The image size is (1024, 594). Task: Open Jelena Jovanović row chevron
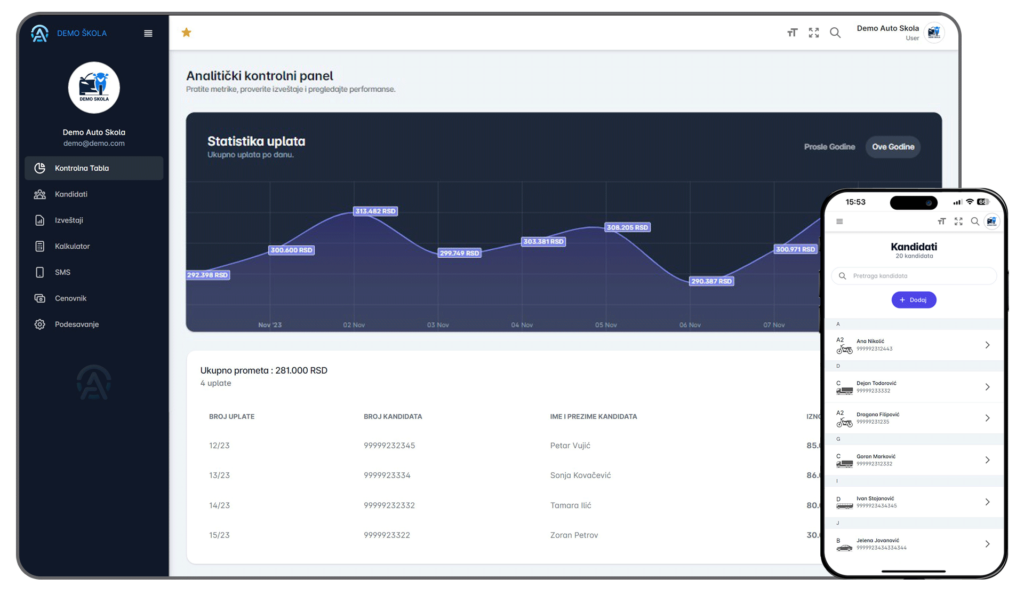point(987,544)
